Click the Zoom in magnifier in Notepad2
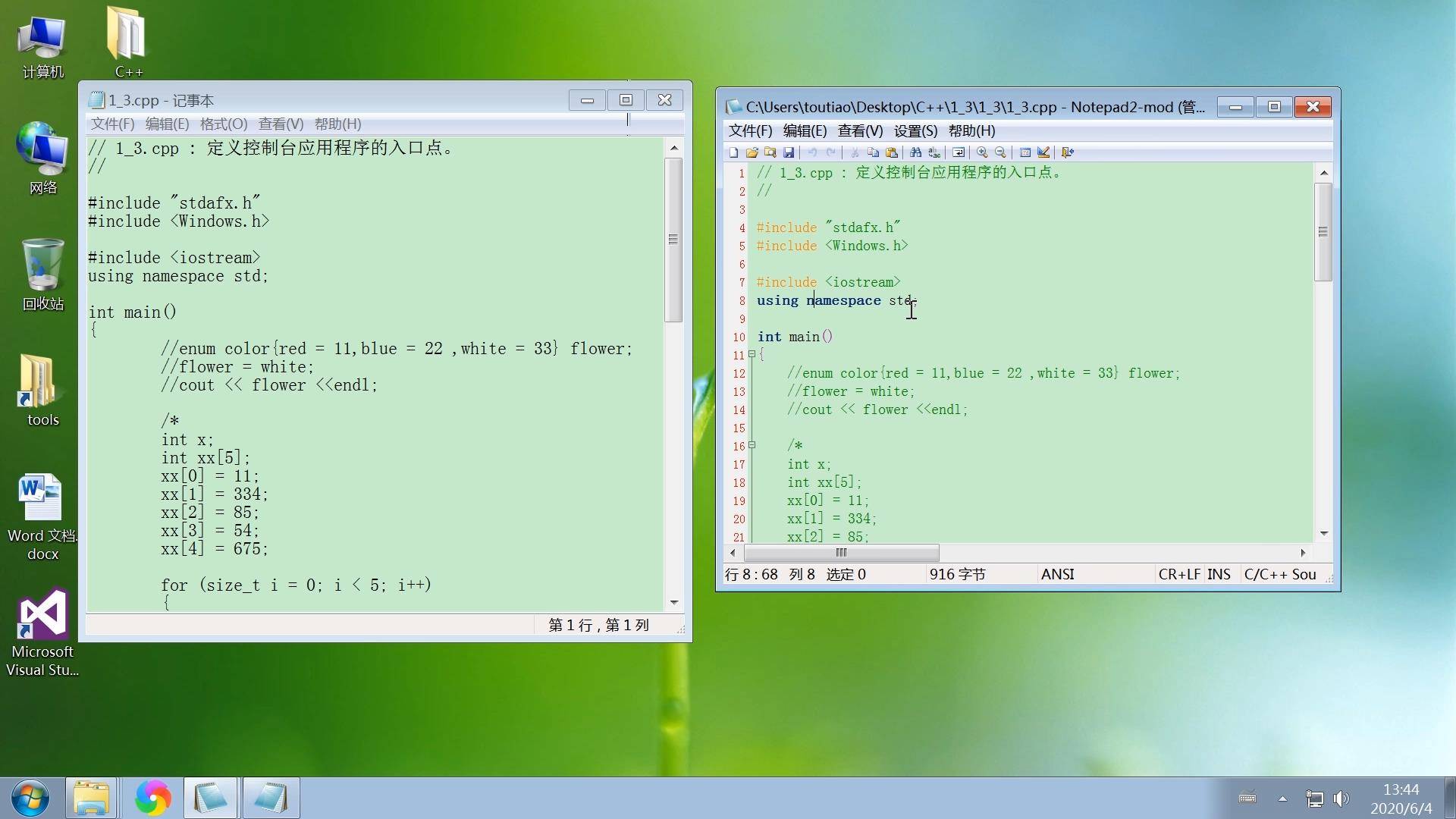This screenshot has height=819, width=1456. [x=982, y=152]
